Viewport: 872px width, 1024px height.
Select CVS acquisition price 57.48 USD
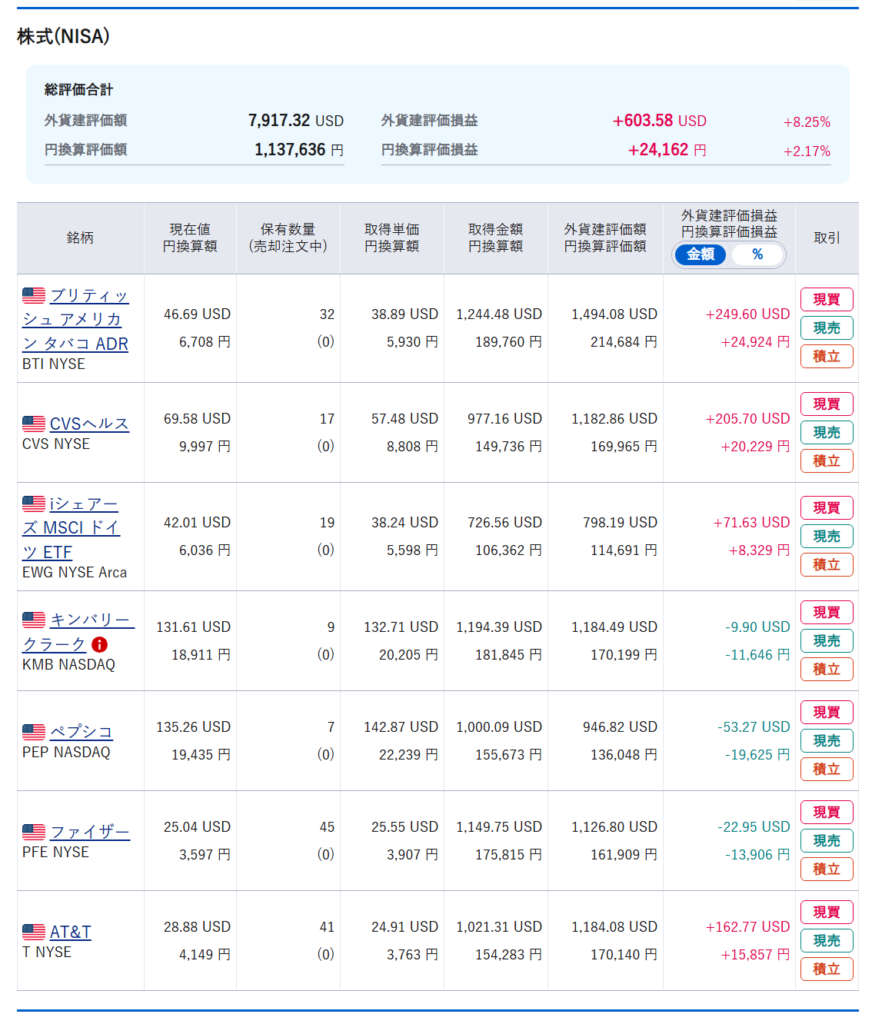405,419
